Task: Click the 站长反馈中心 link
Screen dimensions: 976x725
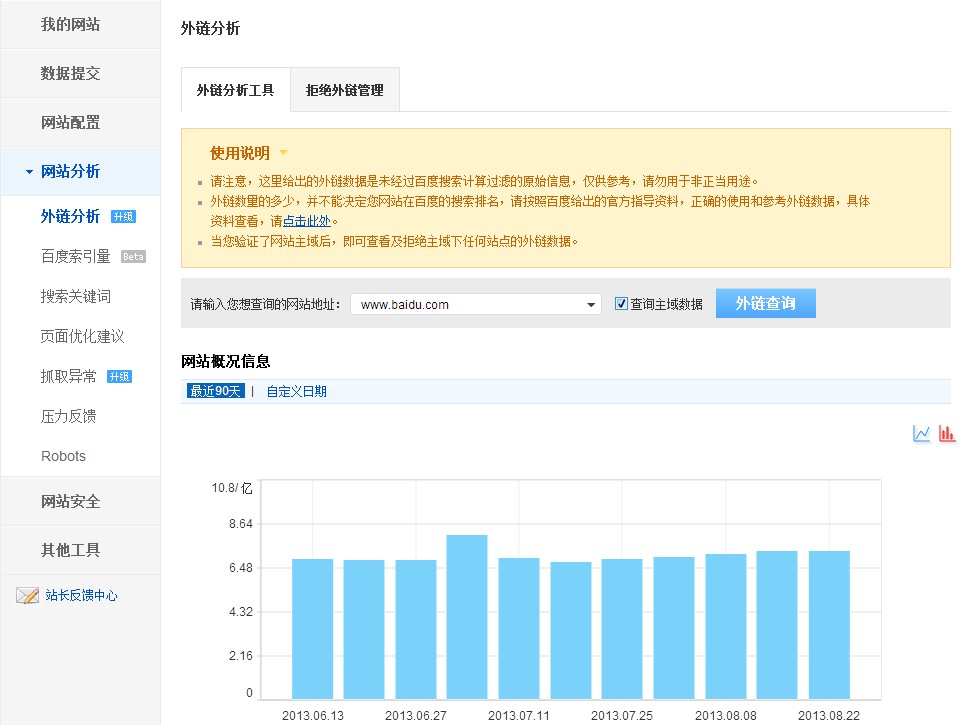Action: [x=82, y=596]
